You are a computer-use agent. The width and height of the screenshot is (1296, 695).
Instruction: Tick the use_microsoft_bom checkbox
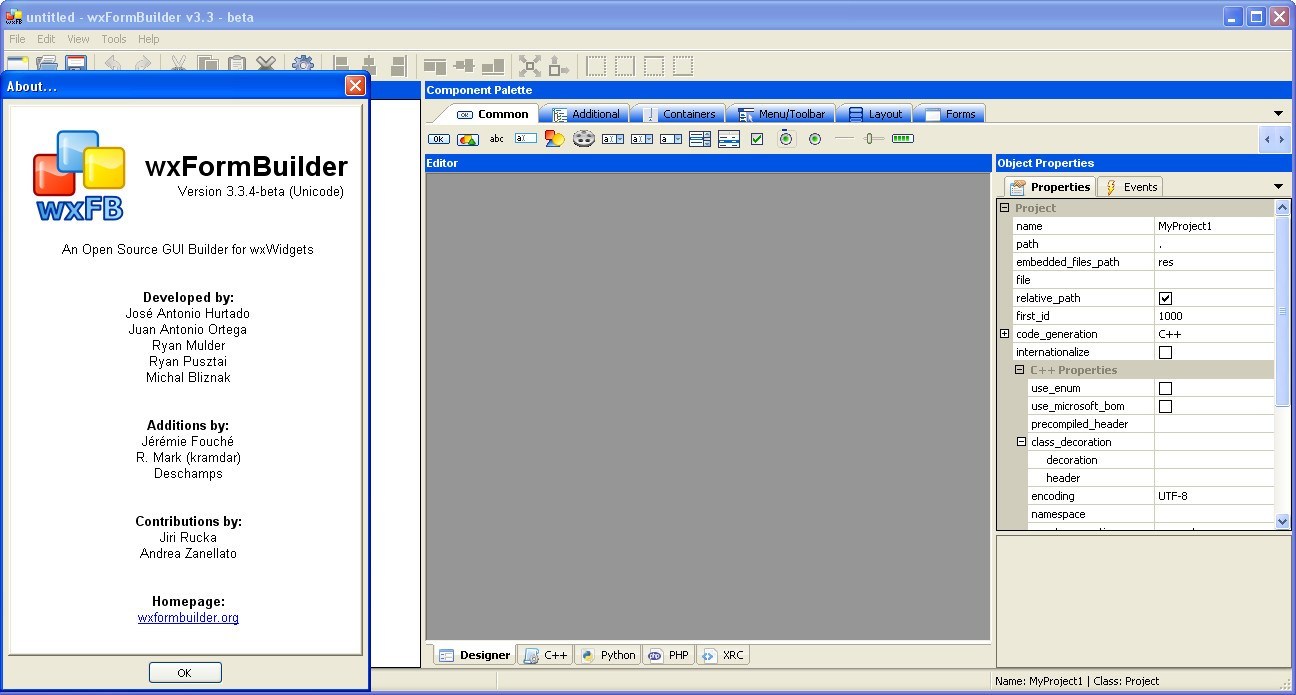point(1165,406)
